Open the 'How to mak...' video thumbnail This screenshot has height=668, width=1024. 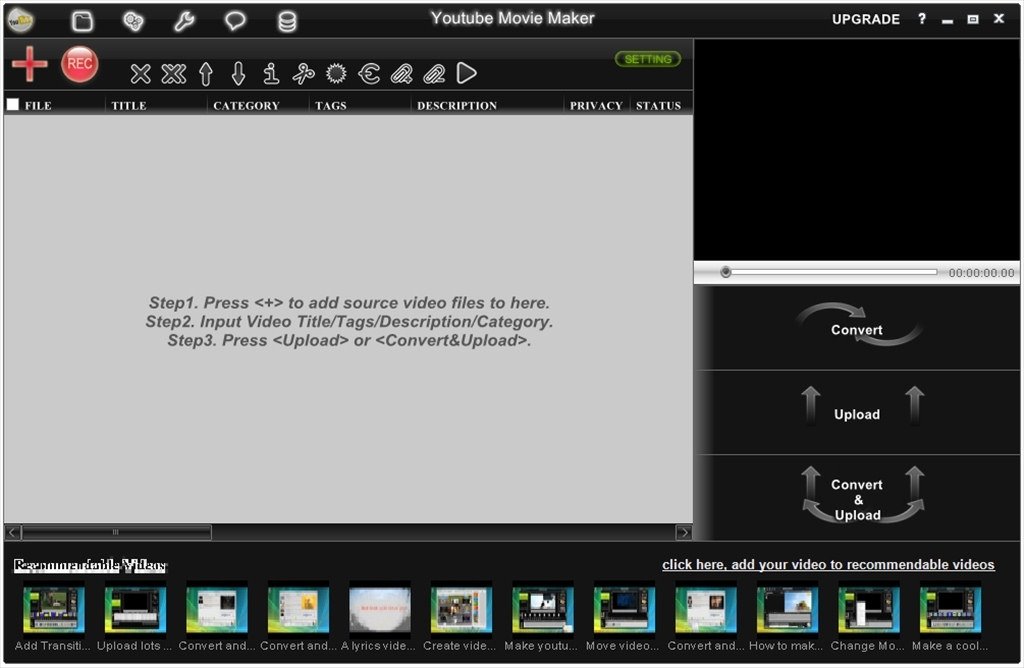click(787, 609)
